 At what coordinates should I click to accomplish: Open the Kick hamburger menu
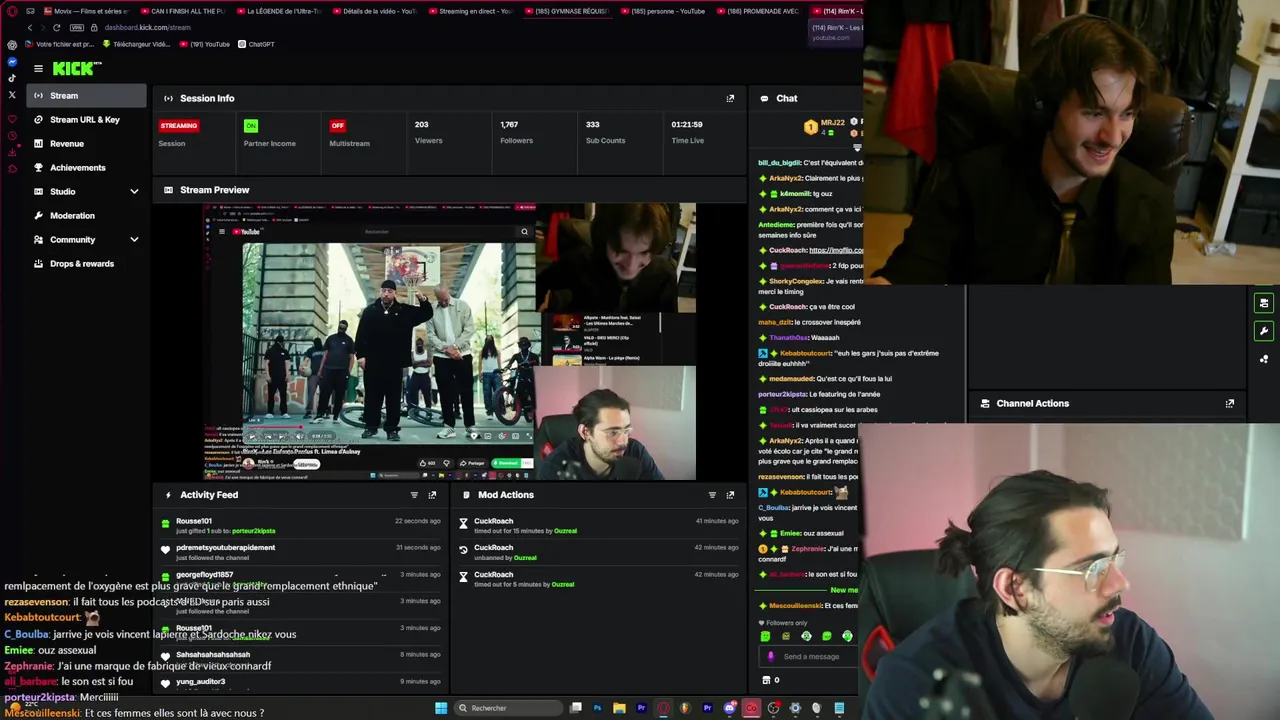coord(38,68)
